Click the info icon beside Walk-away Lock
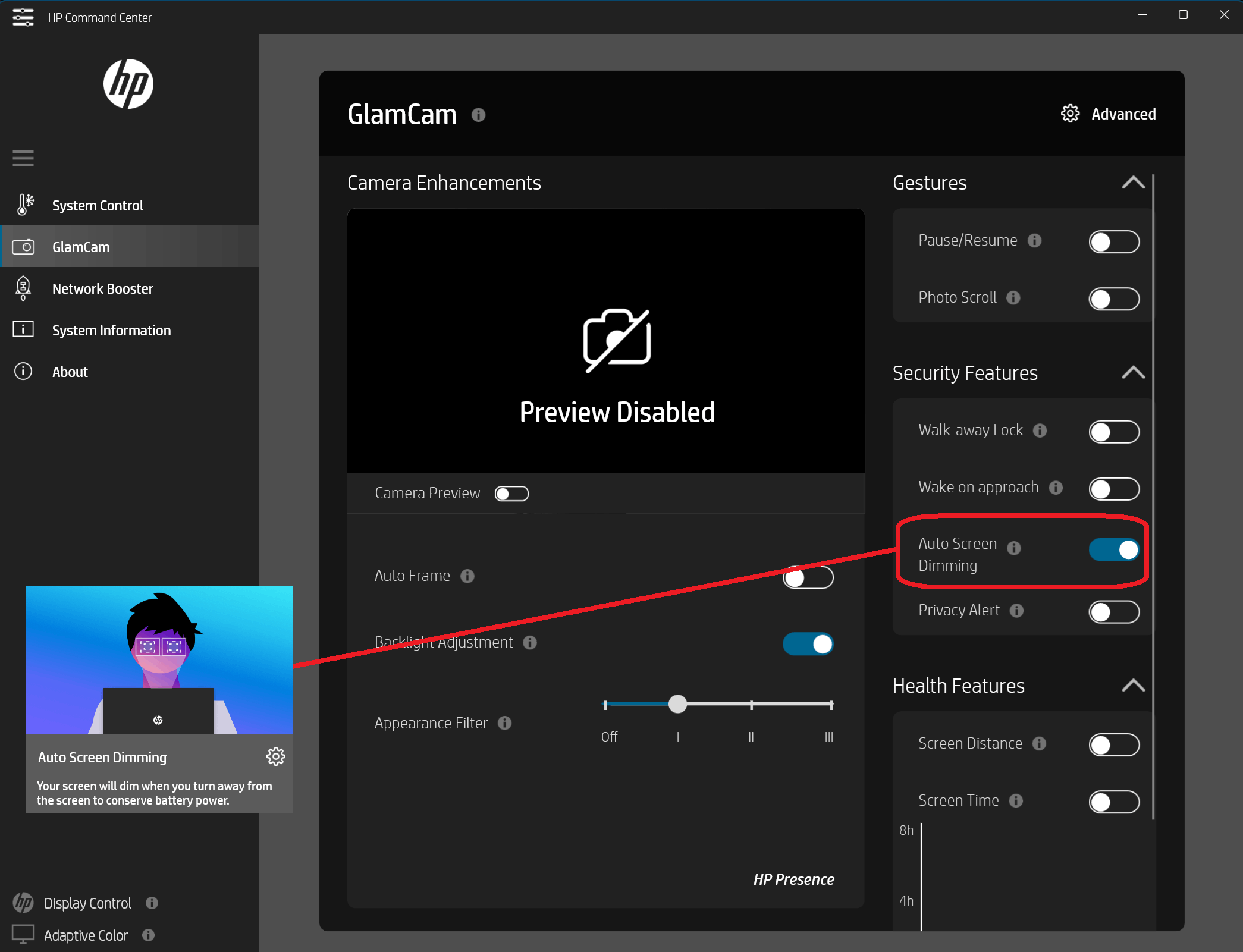Viewport: 1243px width, 952px height. (x=1040, y=431)
